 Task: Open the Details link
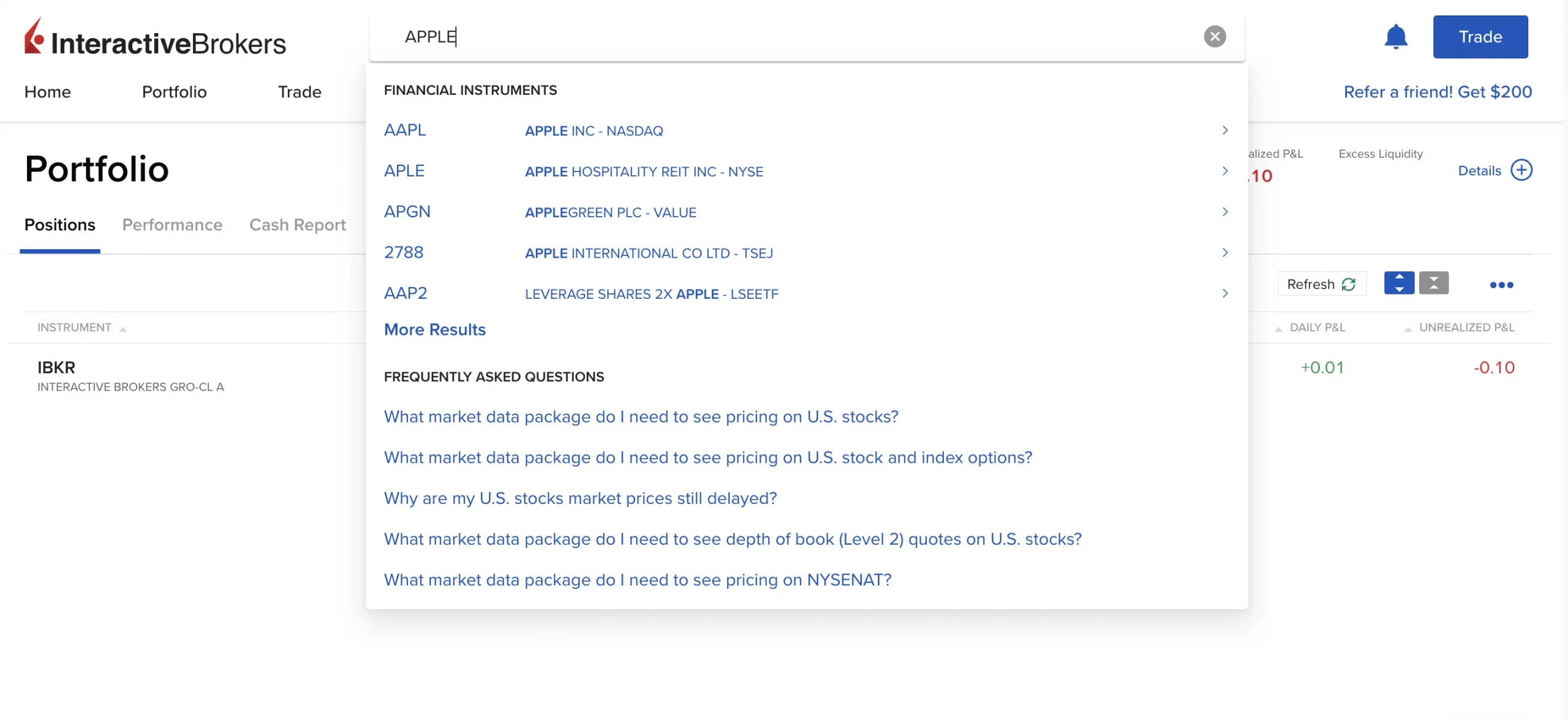1479,171
